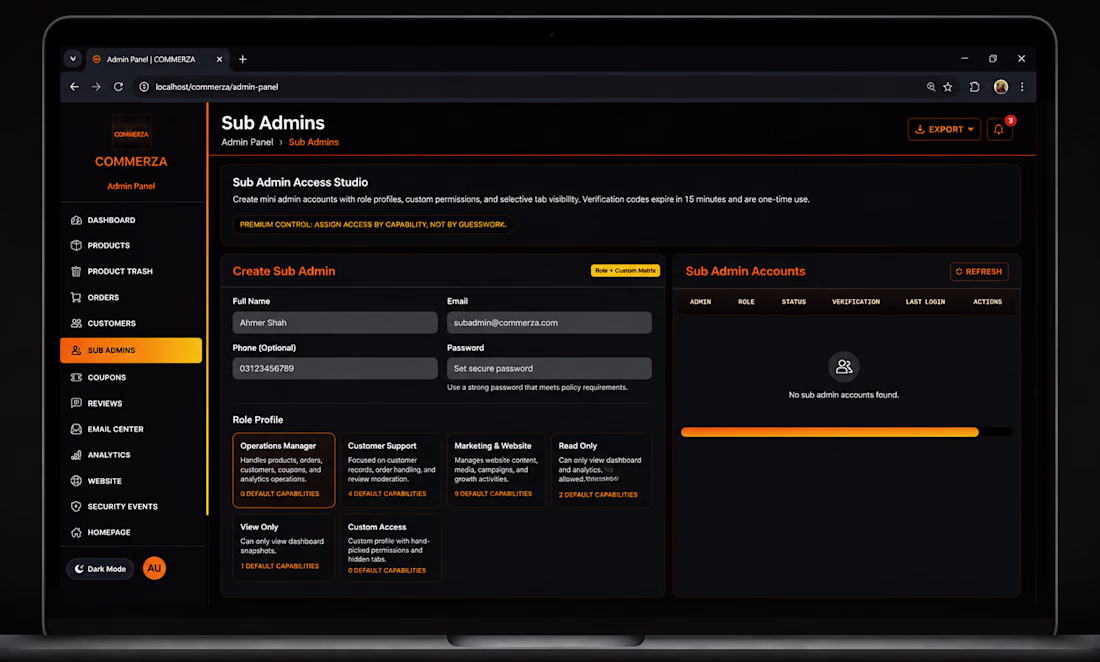View site information icon in address bar

(x=144, y=86)
